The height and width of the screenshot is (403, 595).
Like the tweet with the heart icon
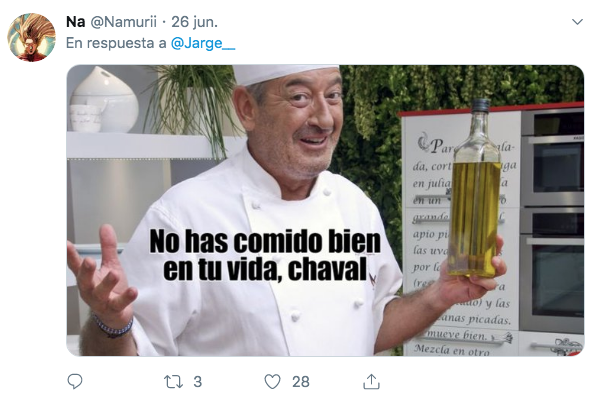(x=272, y=382)
